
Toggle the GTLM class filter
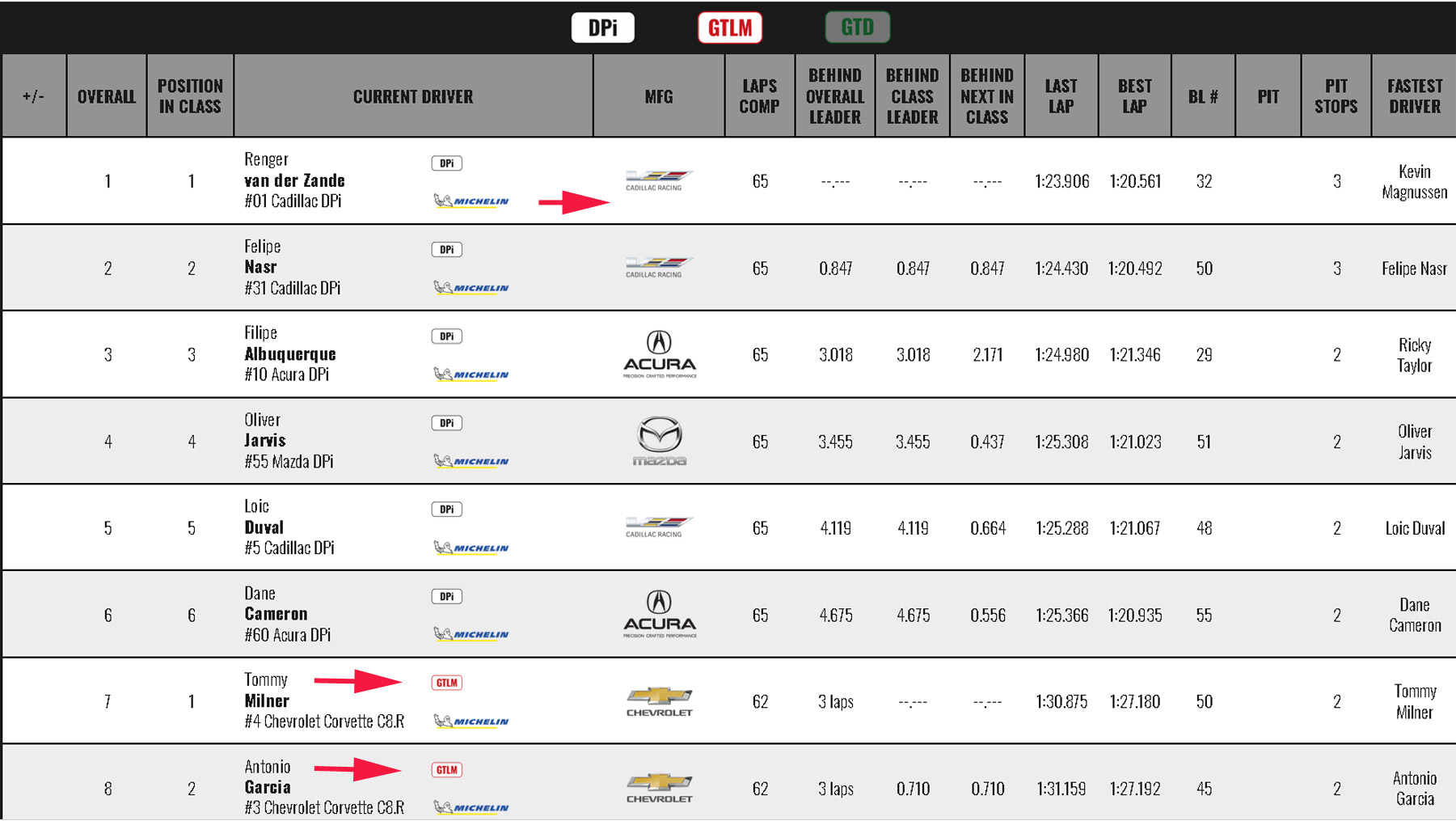click(x=729, y=28)
